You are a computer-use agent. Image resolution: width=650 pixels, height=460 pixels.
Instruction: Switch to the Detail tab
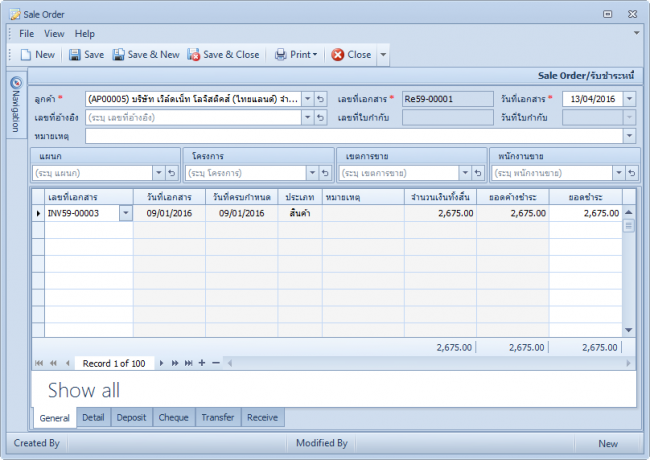tap(93, 417)
